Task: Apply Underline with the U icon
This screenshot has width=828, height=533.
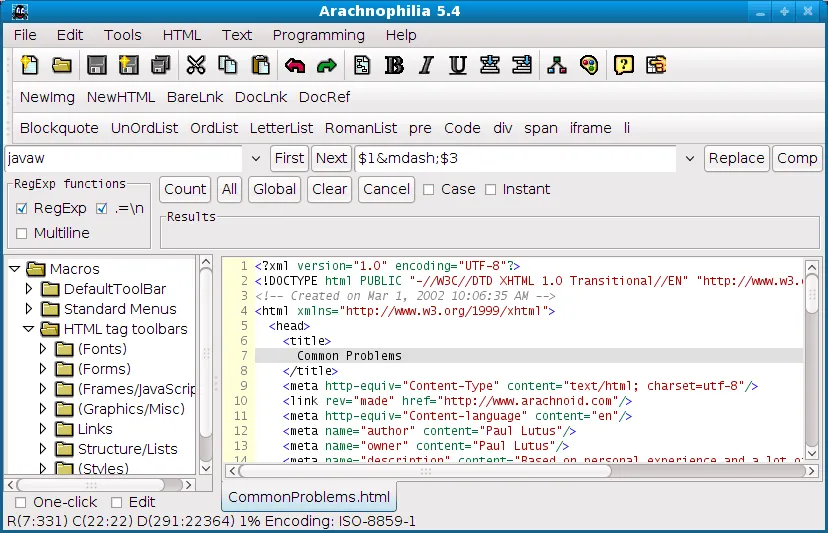Action: (x=458, y=66)
